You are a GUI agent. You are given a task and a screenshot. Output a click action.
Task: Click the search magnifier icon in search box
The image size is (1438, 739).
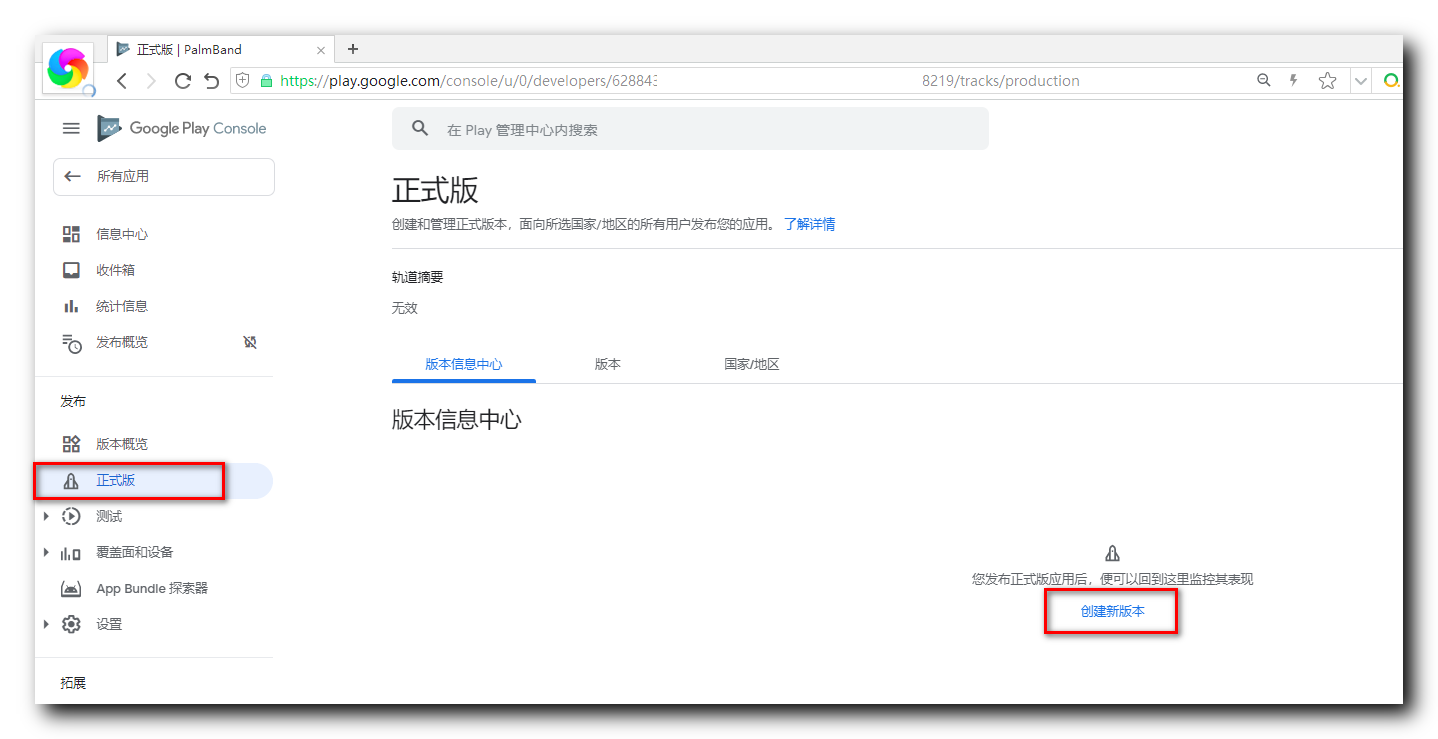420,129
